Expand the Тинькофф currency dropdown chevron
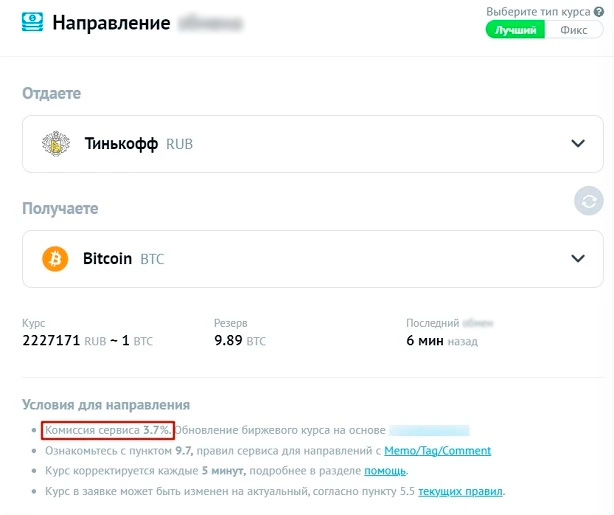Viewport: 614px width, 515px height. click(577, 144)
